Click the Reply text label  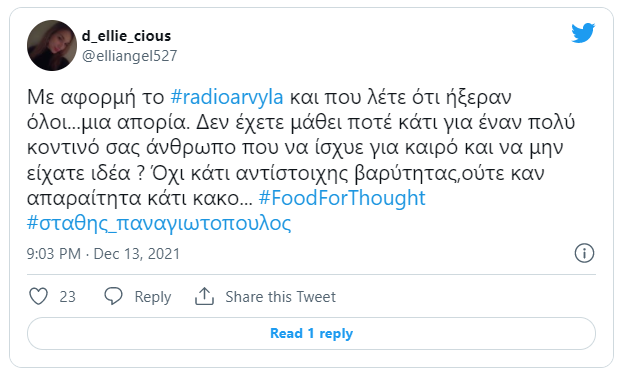(x=153, y=297)
